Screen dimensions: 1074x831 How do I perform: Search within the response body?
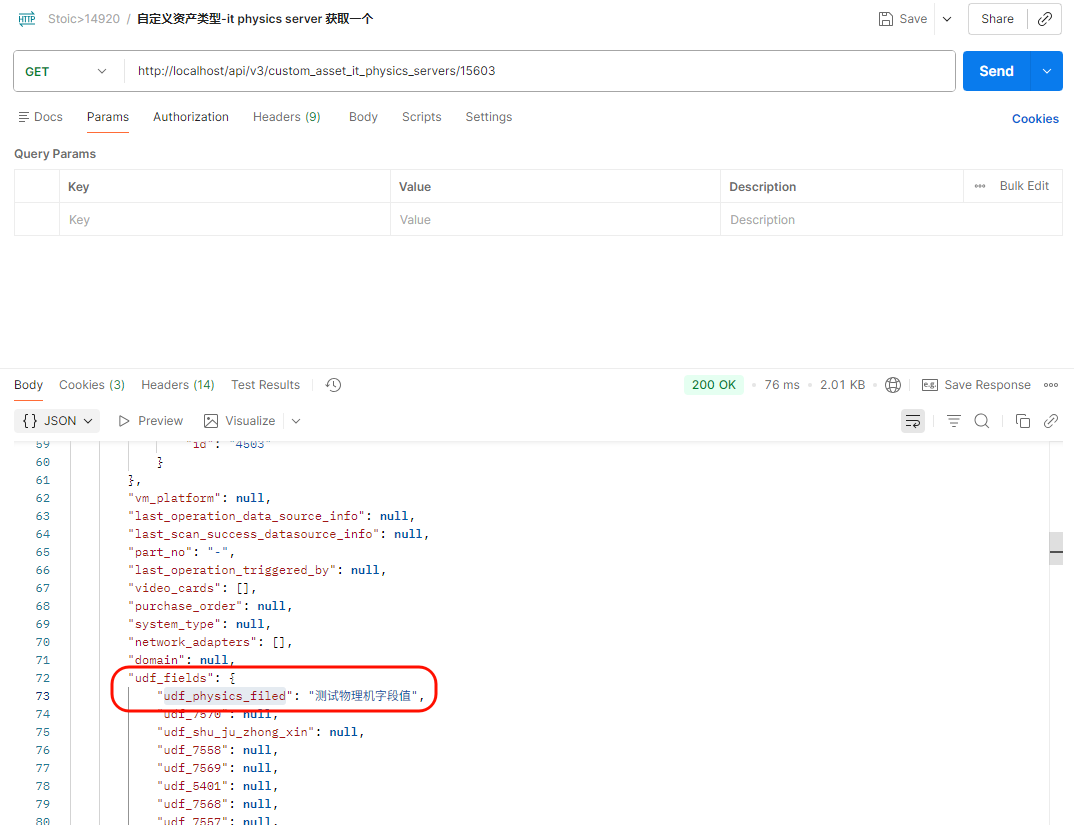point(982,421)
